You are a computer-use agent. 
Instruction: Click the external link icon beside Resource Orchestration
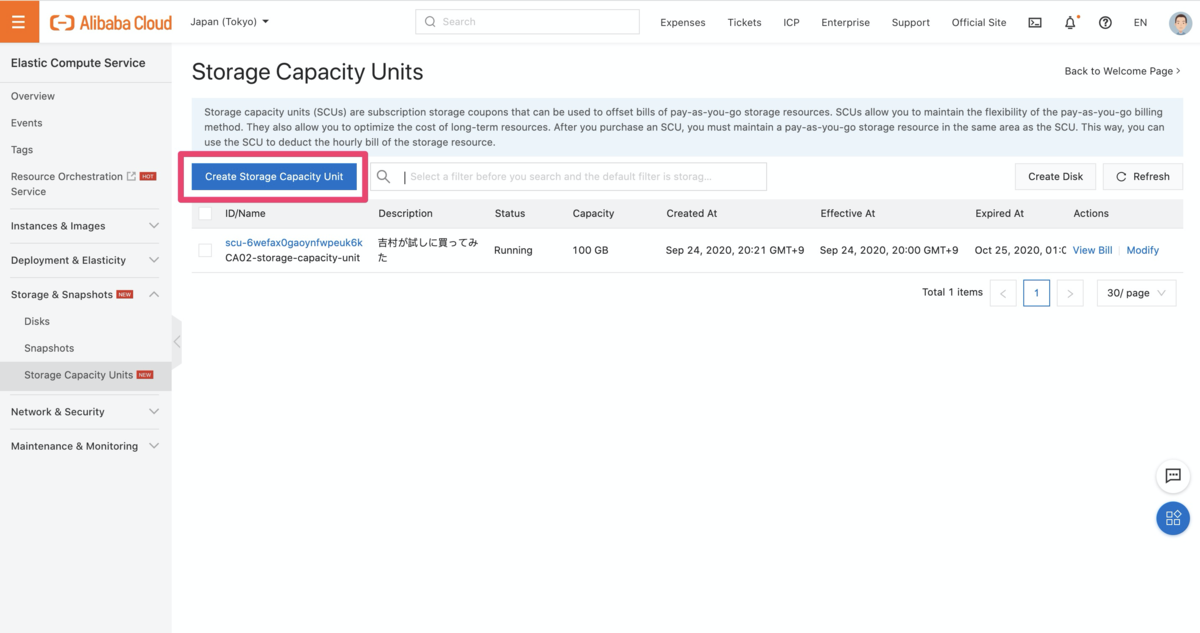(x=131, y=176)
